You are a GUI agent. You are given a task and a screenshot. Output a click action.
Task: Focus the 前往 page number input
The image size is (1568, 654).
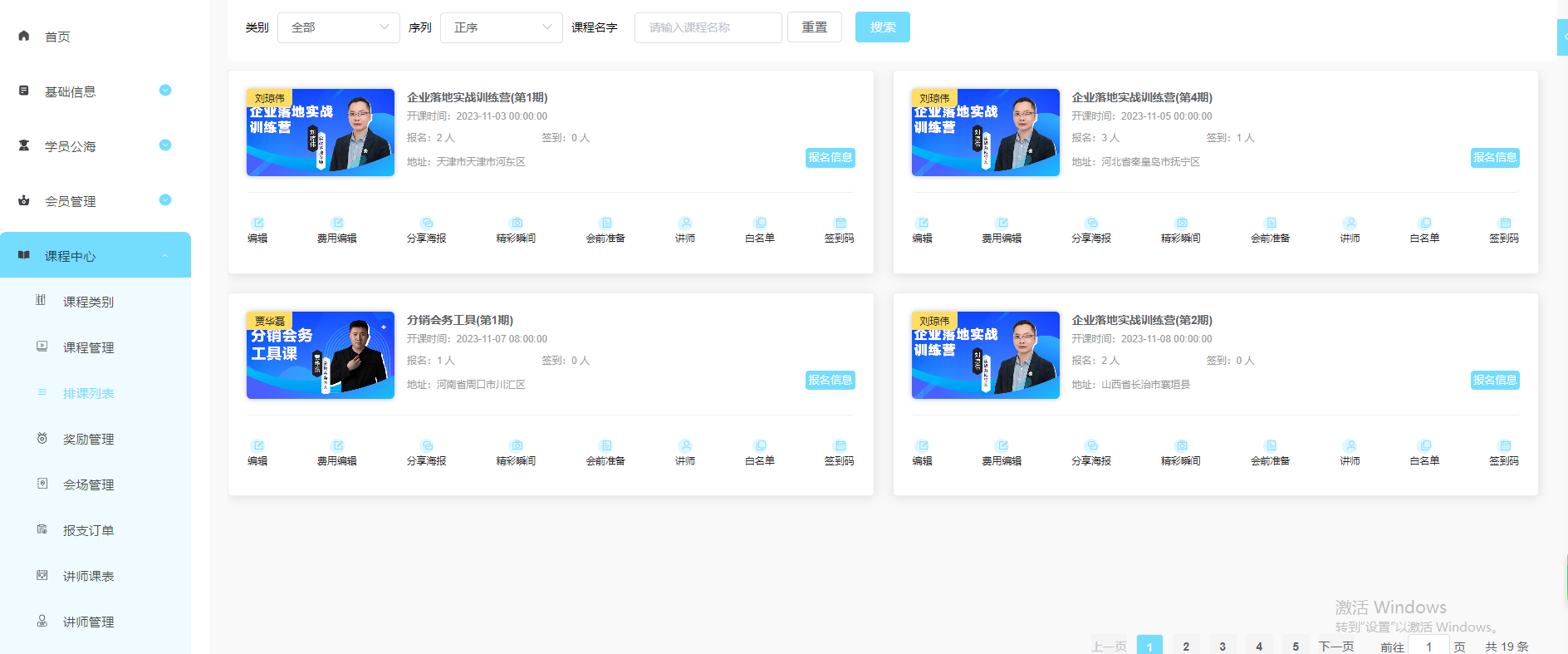(1429, 646)
